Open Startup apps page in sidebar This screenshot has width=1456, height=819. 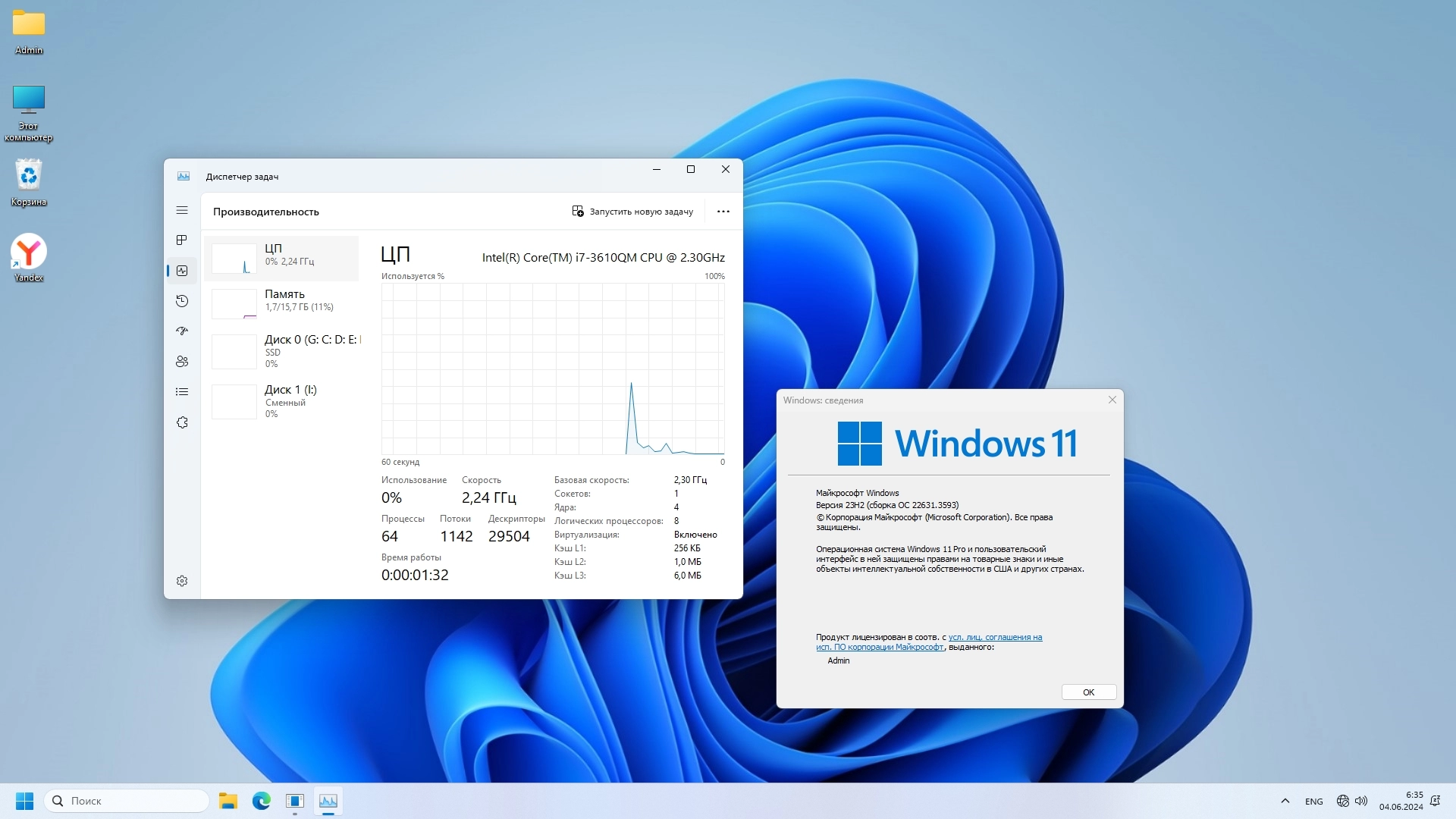(182, 331)
